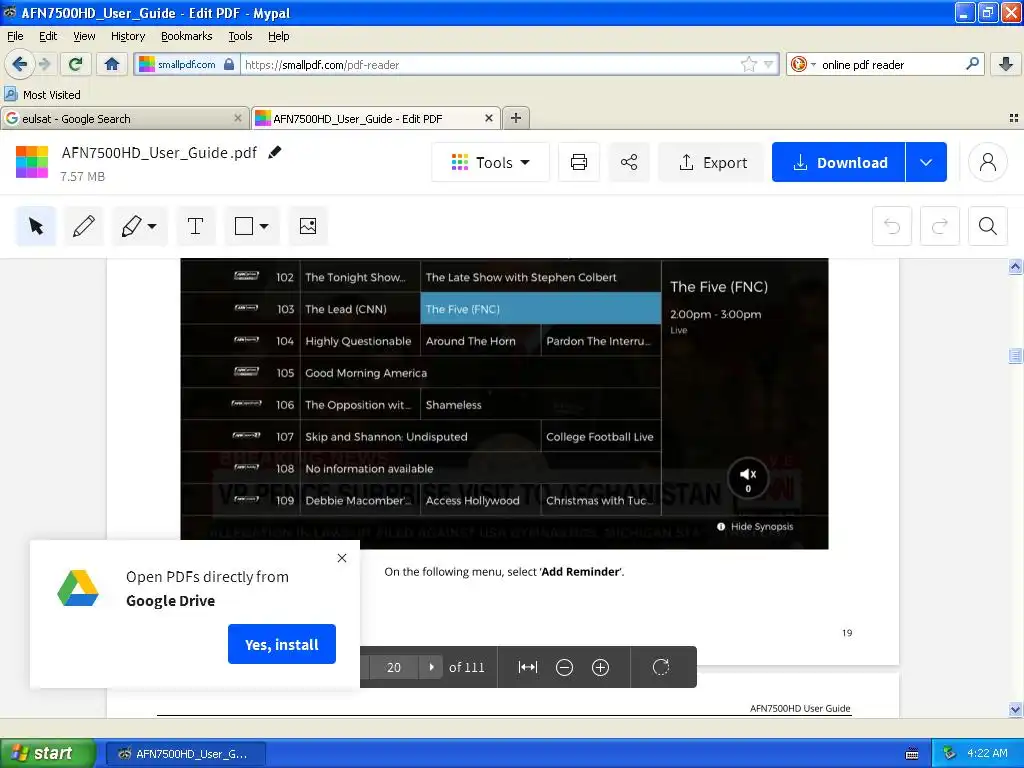Open highlighter tool options arrow

click(152, 227)
